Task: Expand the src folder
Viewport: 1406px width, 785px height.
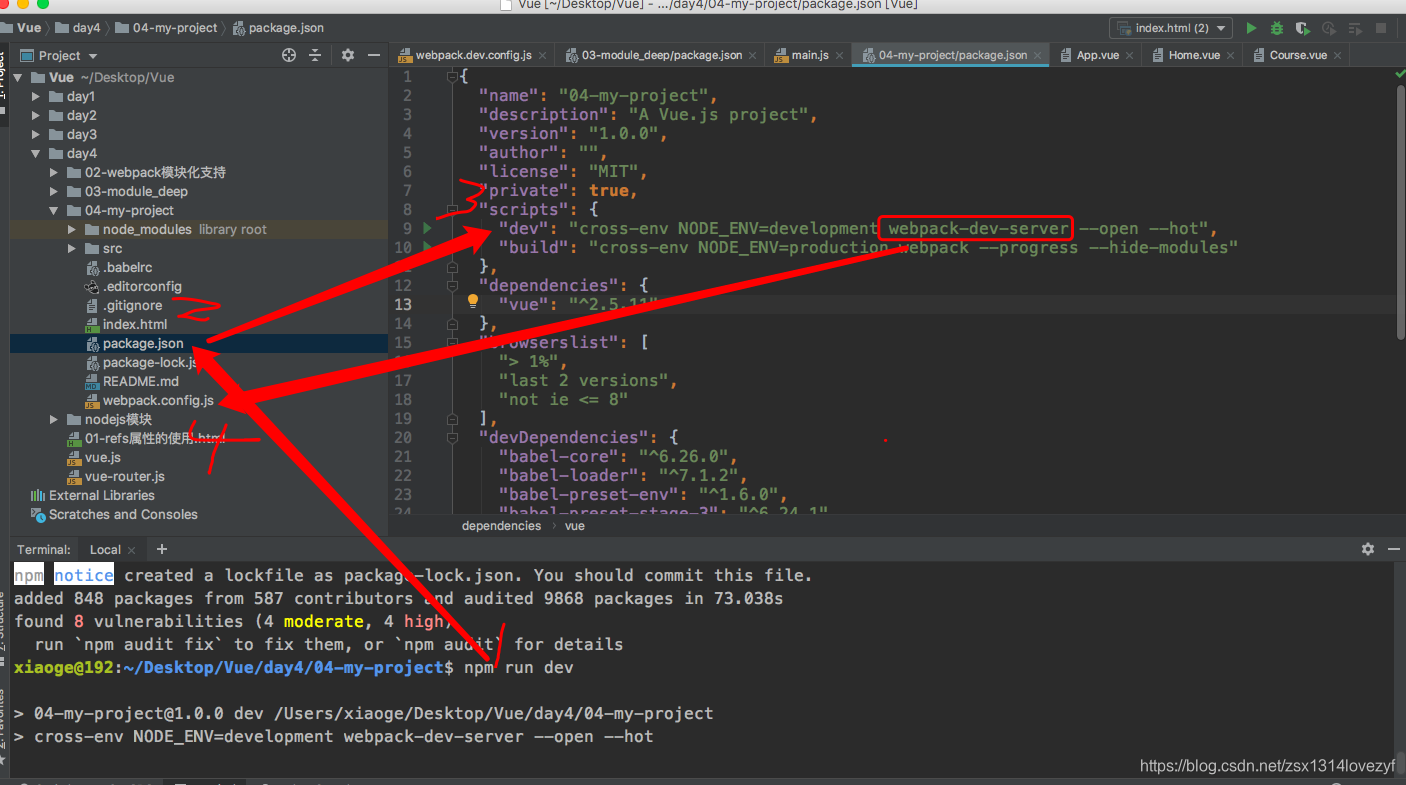Action: pos(72,248)
